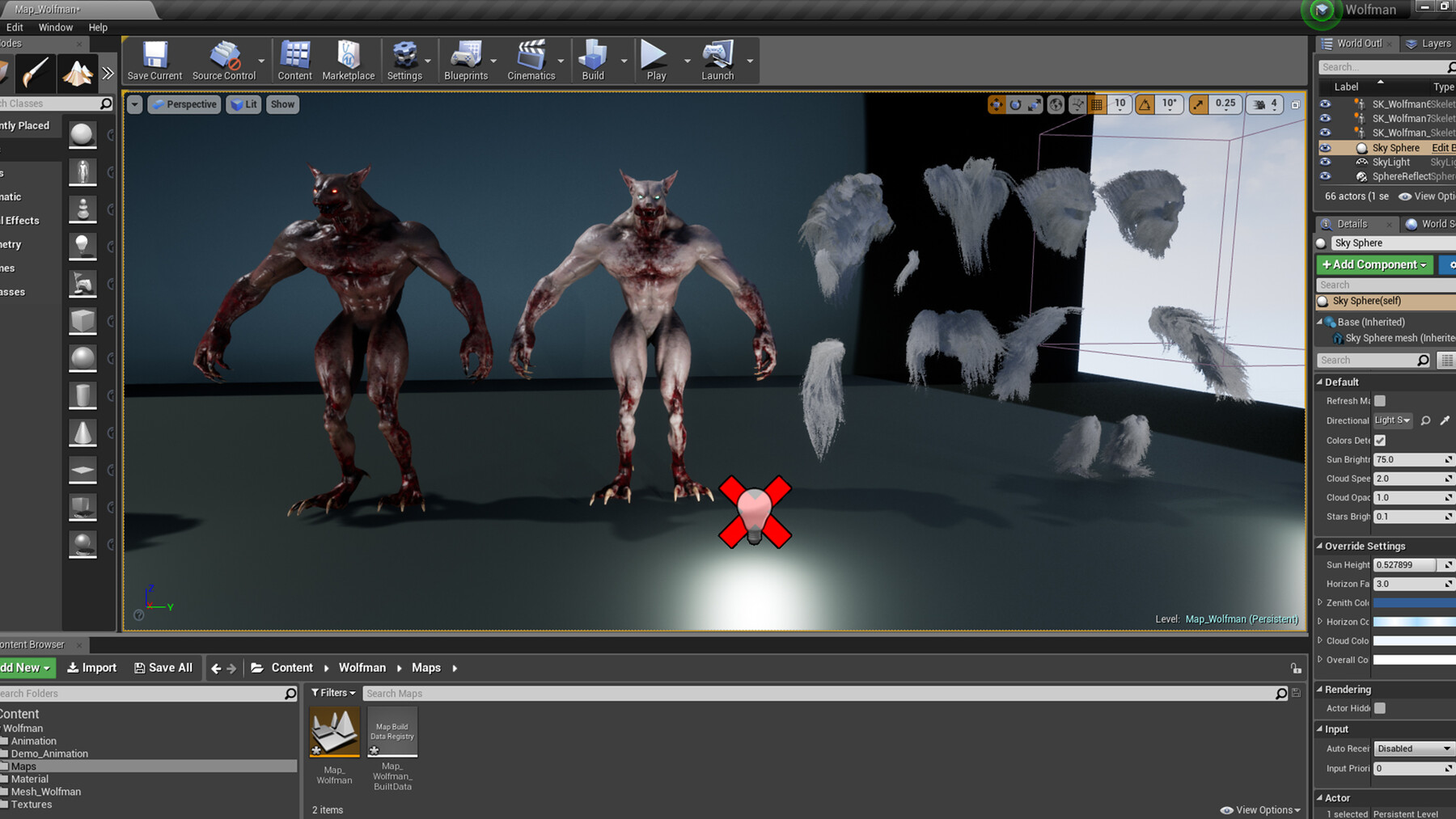The height and width of the screenshot is (819, 1456).
Task: Select the Landscape mode icon
Action: pos(78,74)
